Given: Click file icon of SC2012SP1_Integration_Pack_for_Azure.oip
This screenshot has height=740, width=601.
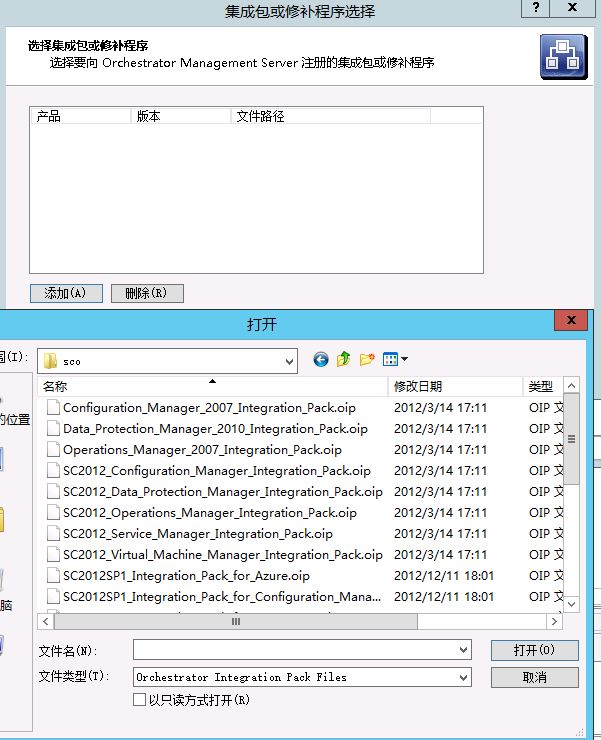Looking at the screenshot, I should pyautogui.click(x=53, y=576).
